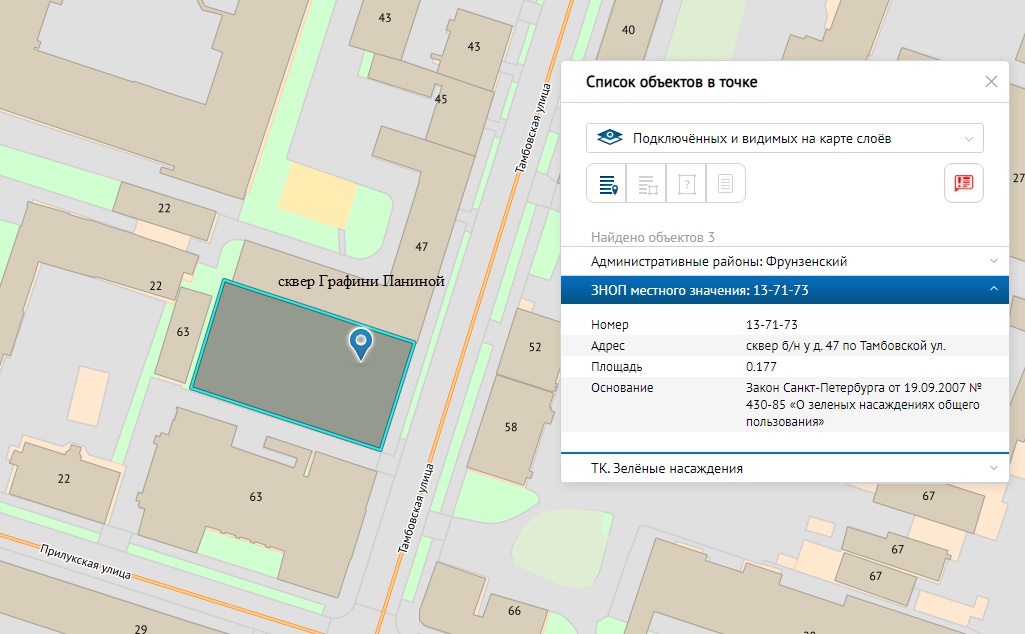
Task: Click the red report message icon
Action: click(x=964, y=183)
